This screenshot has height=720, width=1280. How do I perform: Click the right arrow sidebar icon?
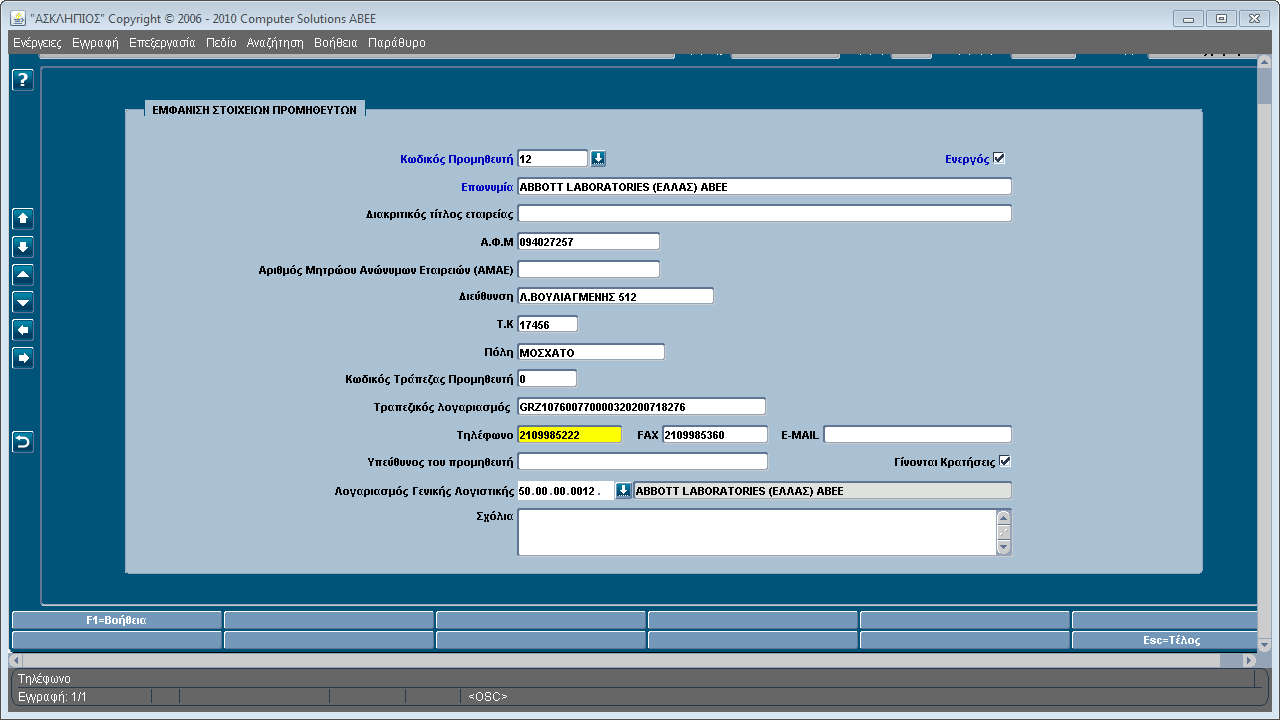tap(23, 358)
